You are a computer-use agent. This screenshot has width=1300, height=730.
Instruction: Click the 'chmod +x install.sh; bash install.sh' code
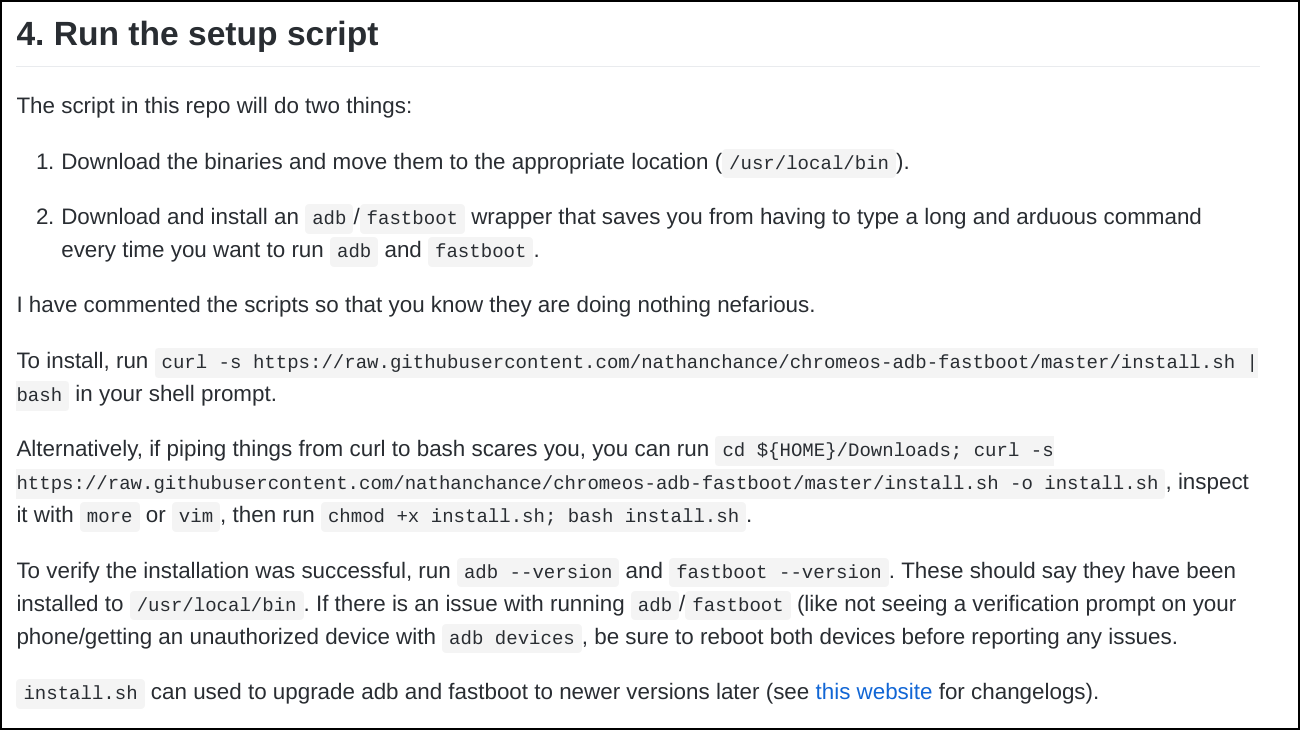coord(533,516)
